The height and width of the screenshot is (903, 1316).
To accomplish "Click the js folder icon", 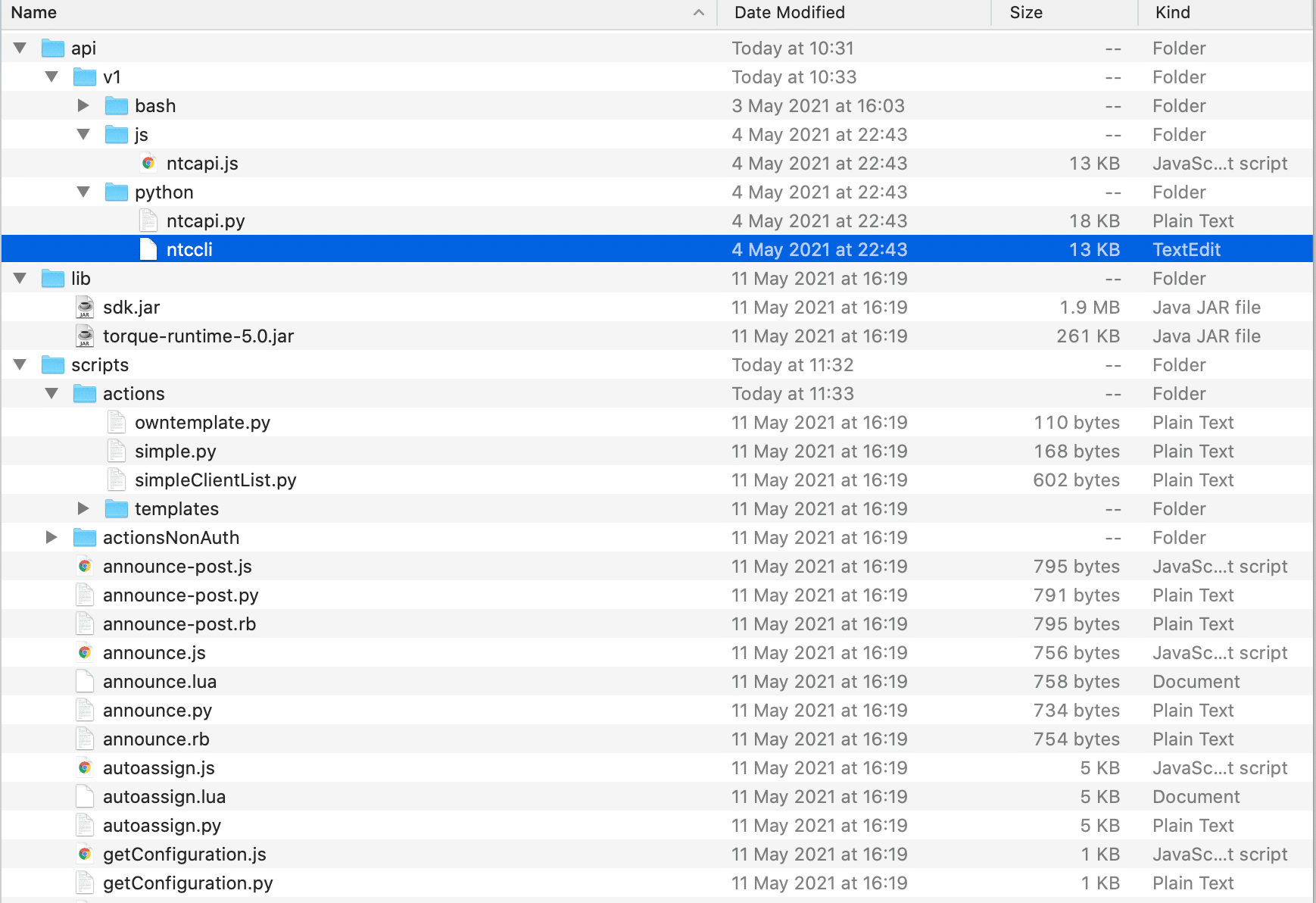I will coord(117,135).
